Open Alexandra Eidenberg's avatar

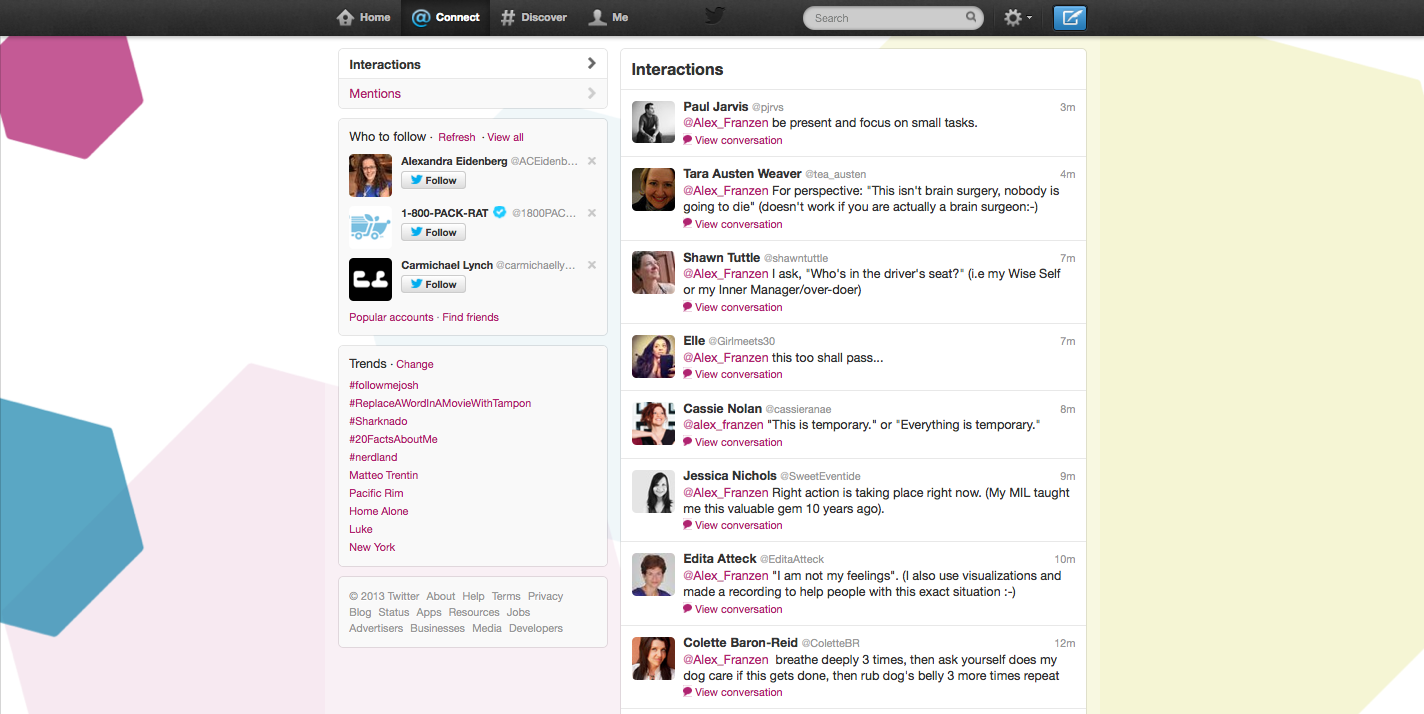point(370,175)
